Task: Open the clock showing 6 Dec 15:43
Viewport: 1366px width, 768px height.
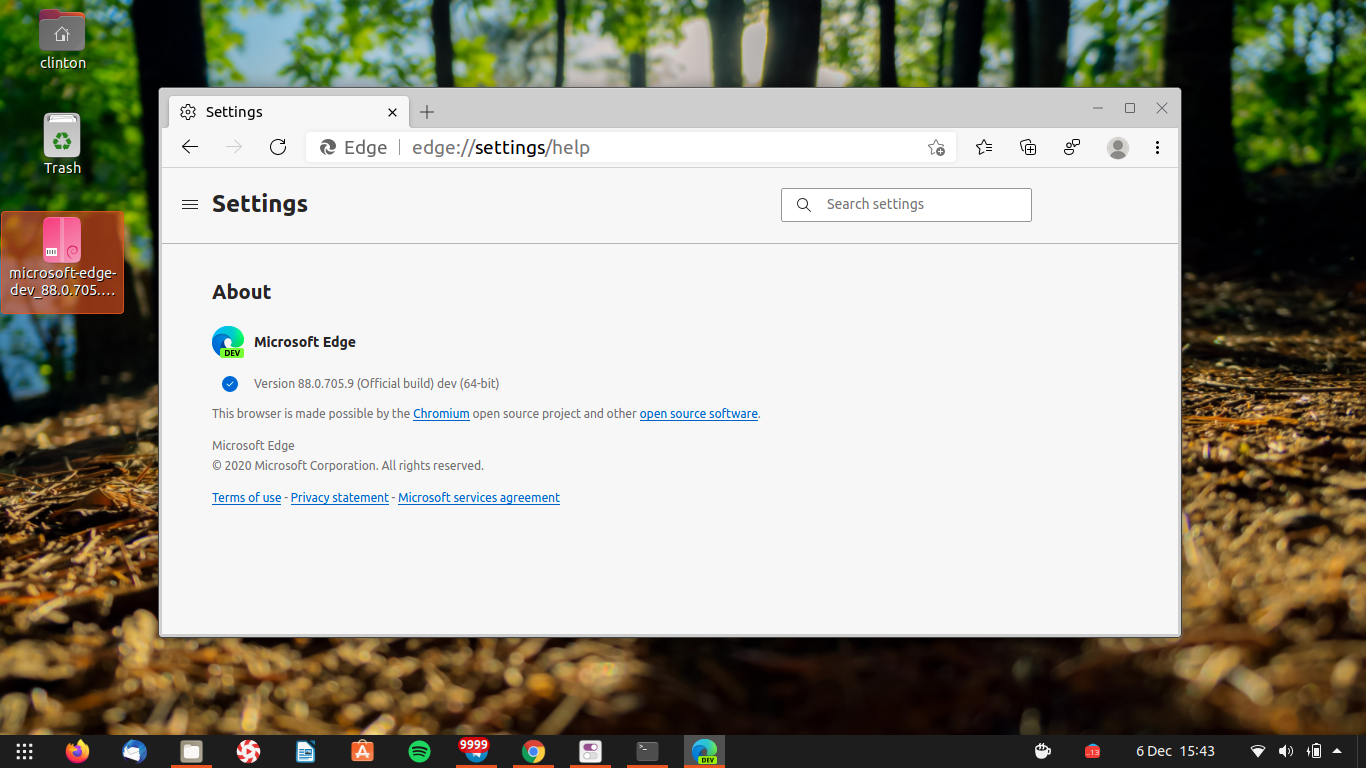Action: click(x=1175, y=751)
